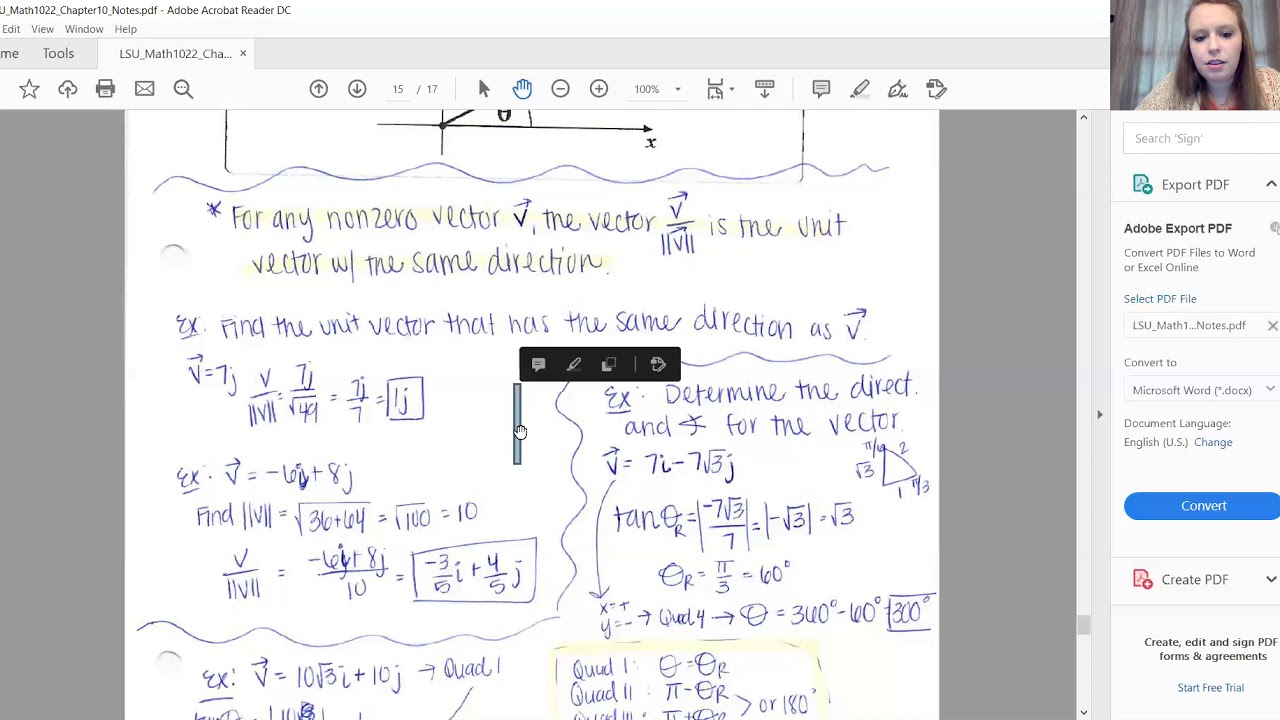Expand fit page dropdown arrow
The image size is (1280, 720).
point(731,90)
